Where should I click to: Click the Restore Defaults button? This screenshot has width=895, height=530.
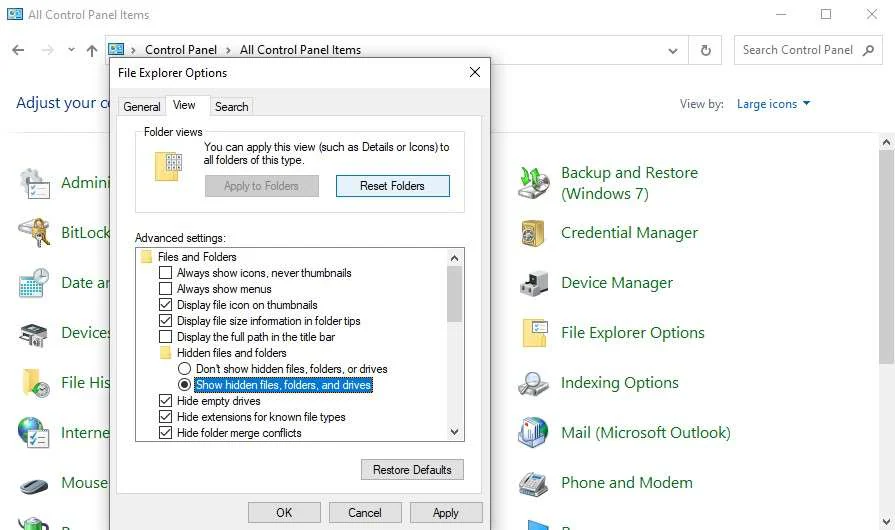coord(412,470)
